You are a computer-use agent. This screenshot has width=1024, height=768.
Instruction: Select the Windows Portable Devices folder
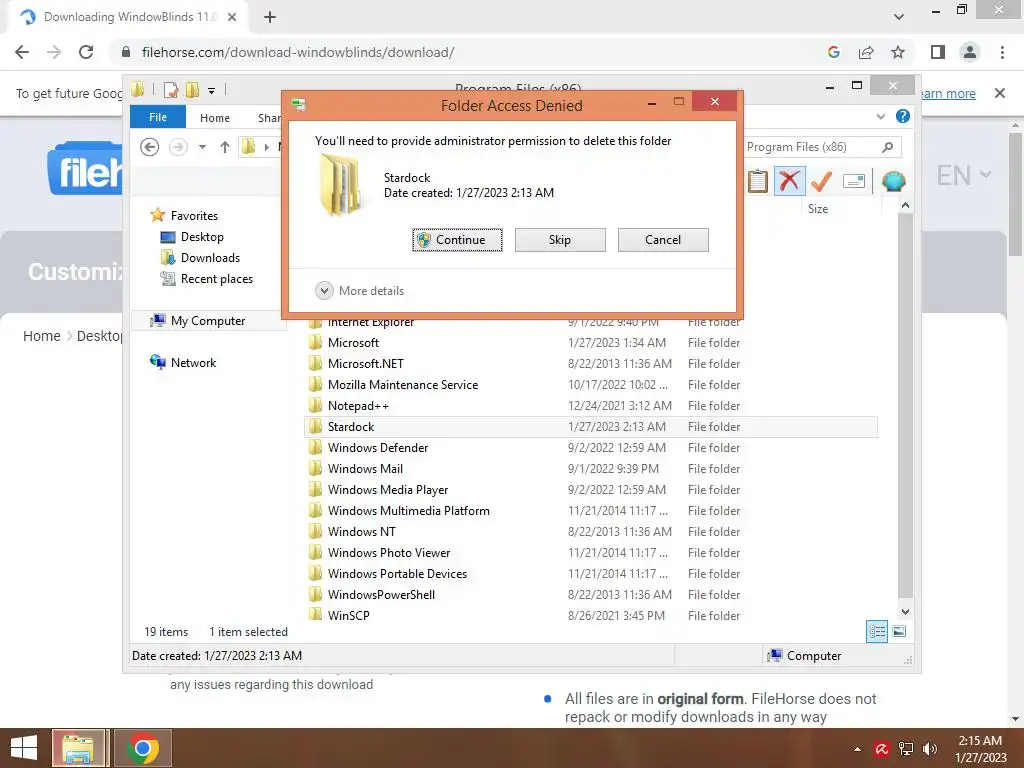[x=590, y=573]
